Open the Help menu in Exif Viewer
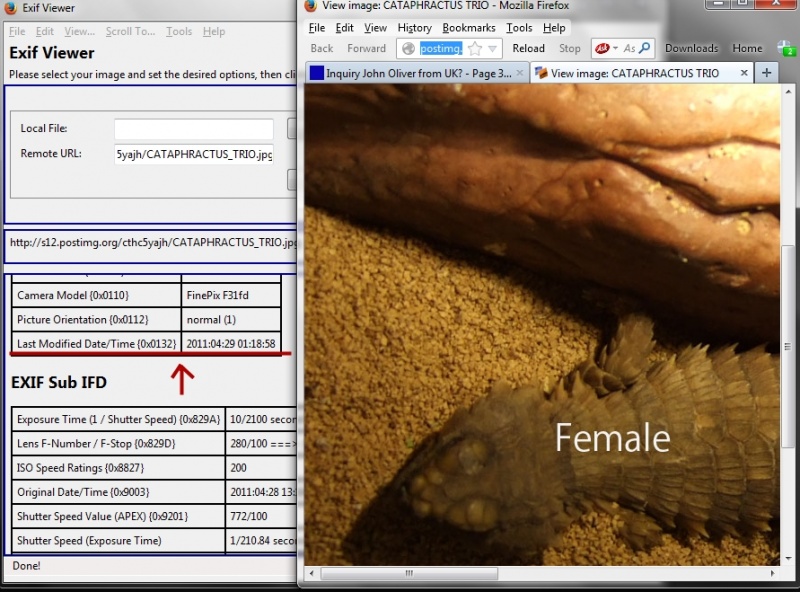Viewport: 800px width, 592px height. click(214, 32)
